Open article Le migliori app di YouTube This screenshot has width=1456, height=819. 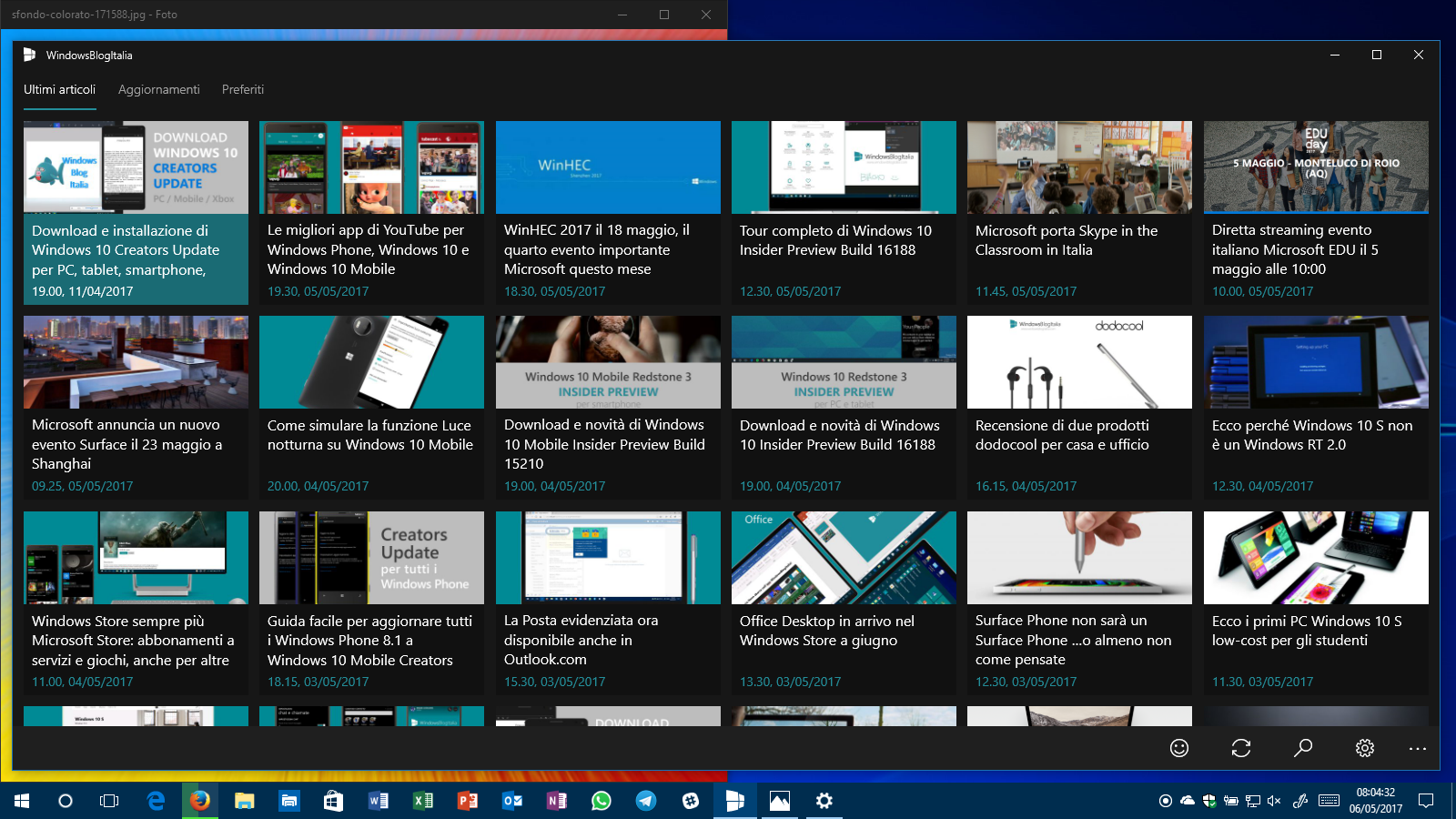(371, 213)
